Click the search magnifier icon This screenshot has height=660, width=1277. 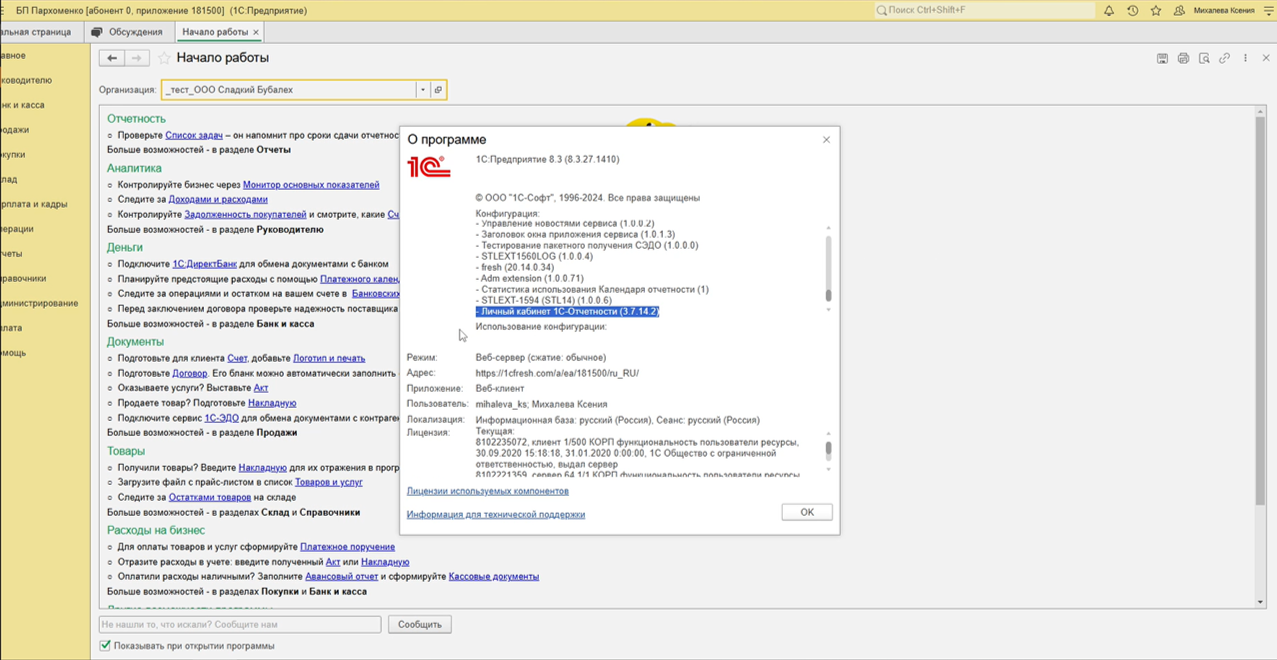coord(881,10)
